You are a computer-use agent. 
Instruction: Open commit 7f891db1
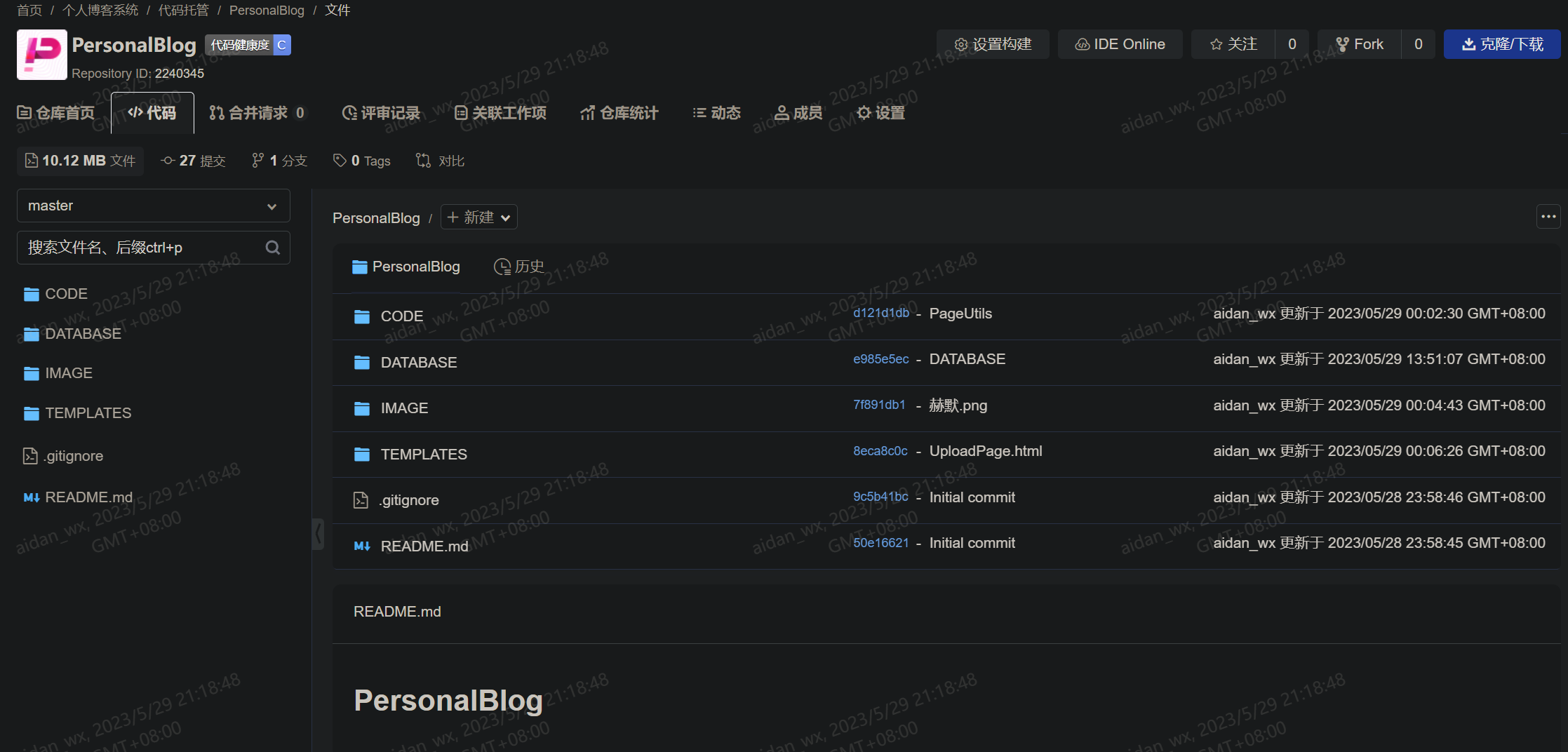(879, 405)
